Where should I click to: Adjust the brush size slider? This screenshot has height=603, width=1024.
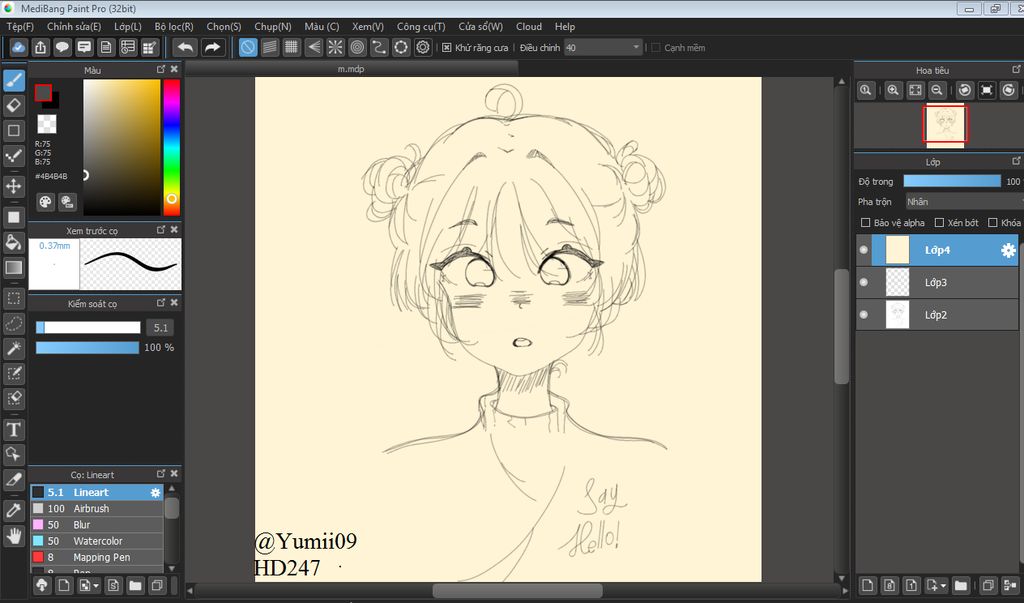(88, 327)
